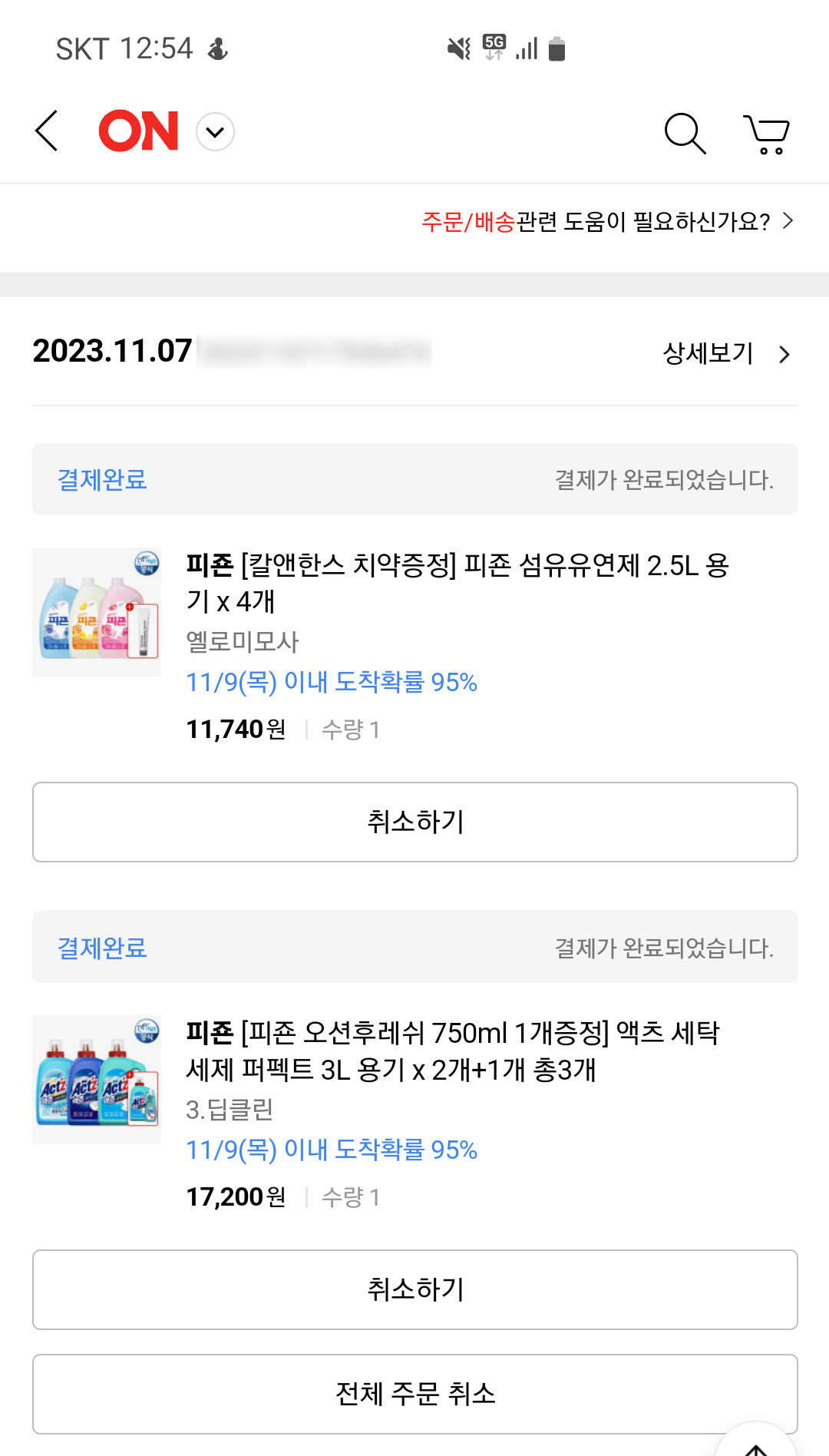This screenshot has height=1456, width=829.
Task: Tap the red ON logo
Action: (139, 131)
